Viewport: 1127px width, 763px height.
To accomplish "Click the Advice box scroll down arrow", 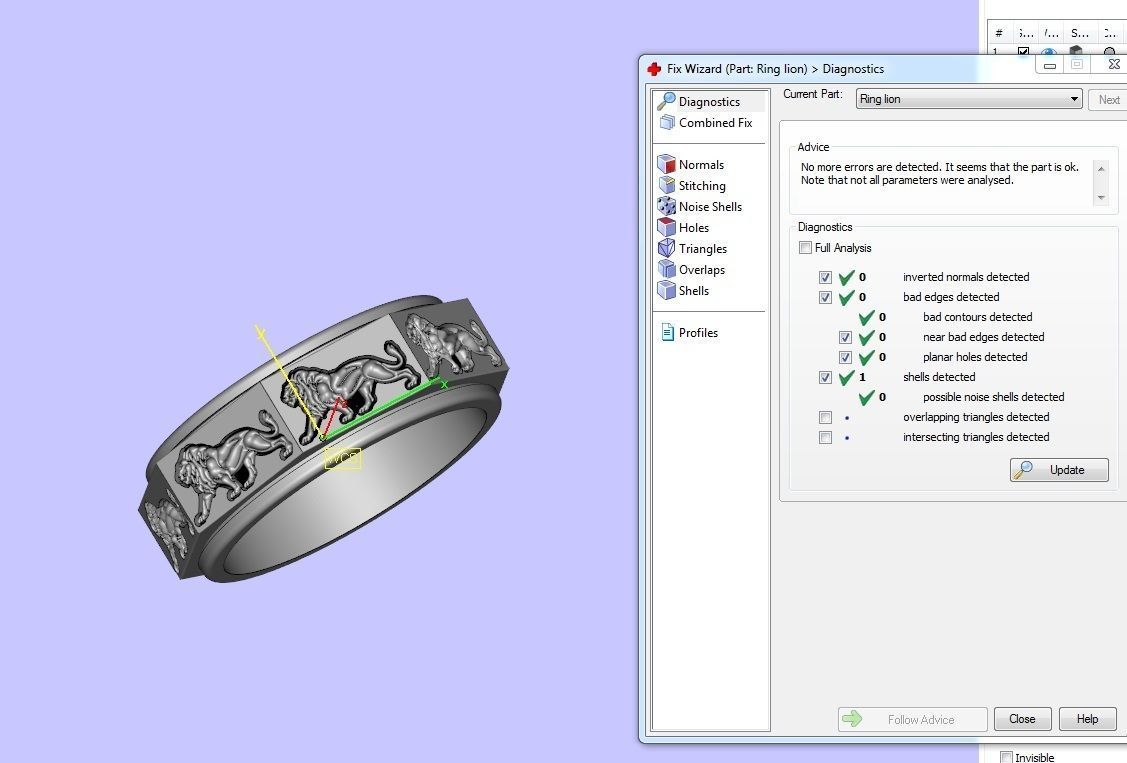I will [x=1101, y=198].
